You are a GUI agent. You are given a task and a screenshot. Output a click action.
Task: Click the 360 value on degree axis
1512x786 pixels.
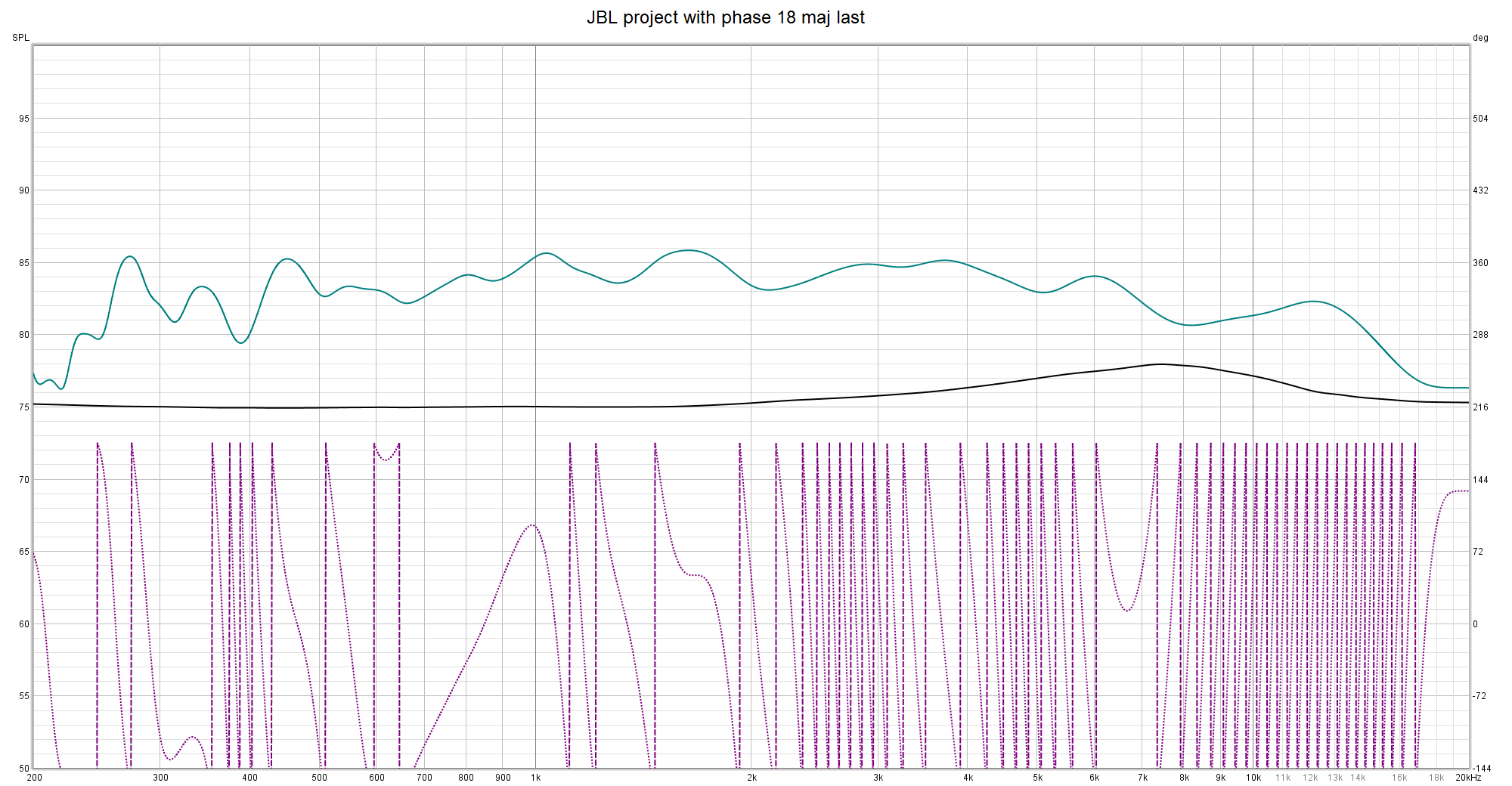coord(1480,263)
